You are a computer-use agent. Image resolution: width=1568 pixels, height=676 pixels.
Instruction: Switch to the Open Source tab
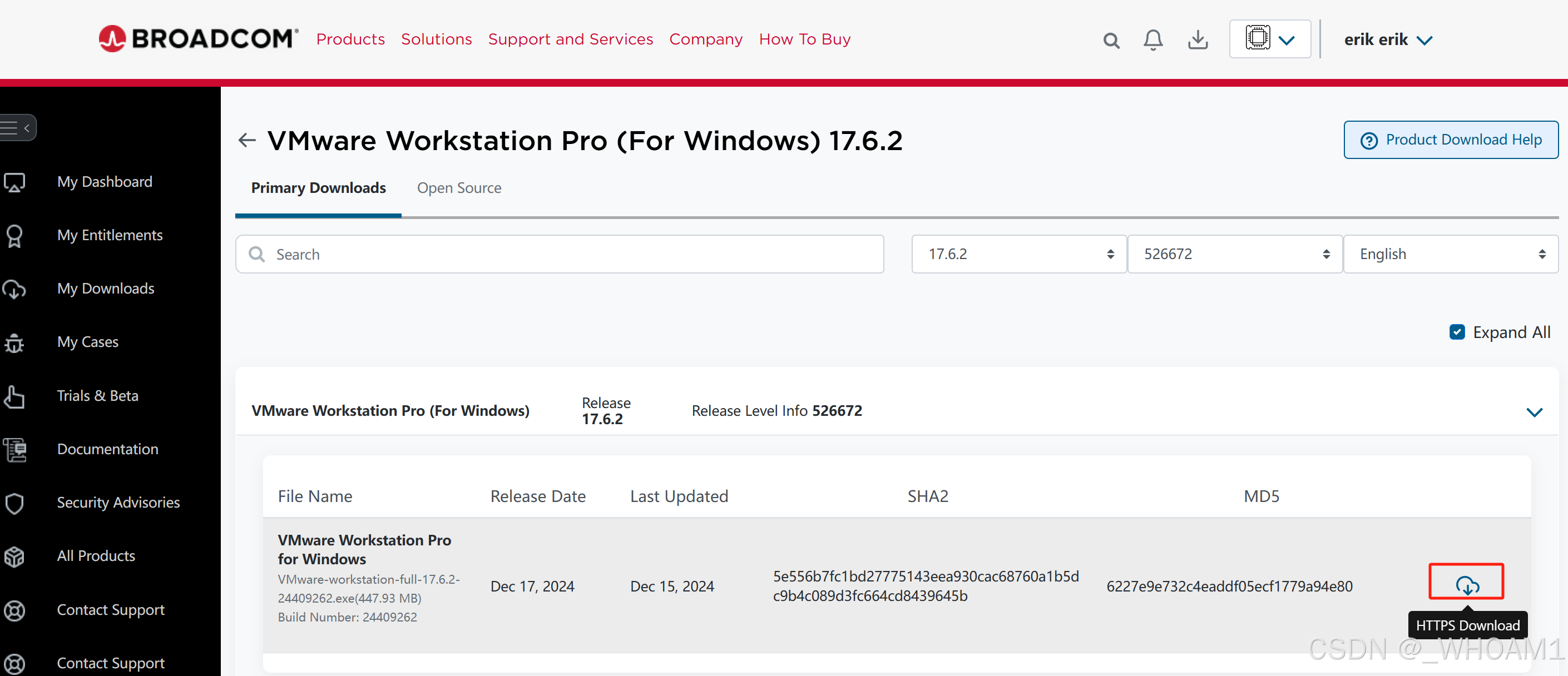(459, 188)
